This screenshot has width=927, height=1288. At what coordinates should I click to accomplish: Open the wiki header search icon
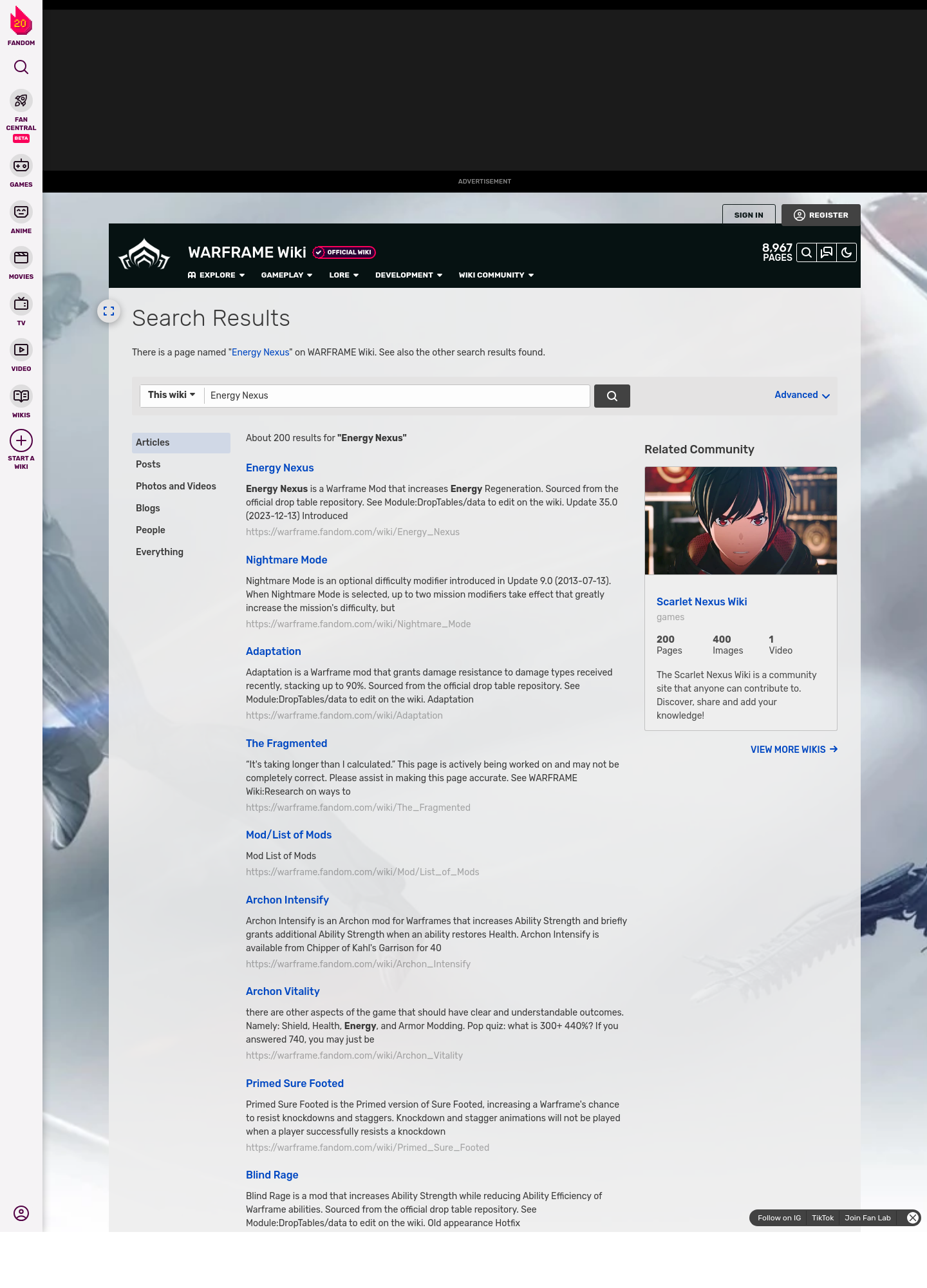[x=807, y=252]
